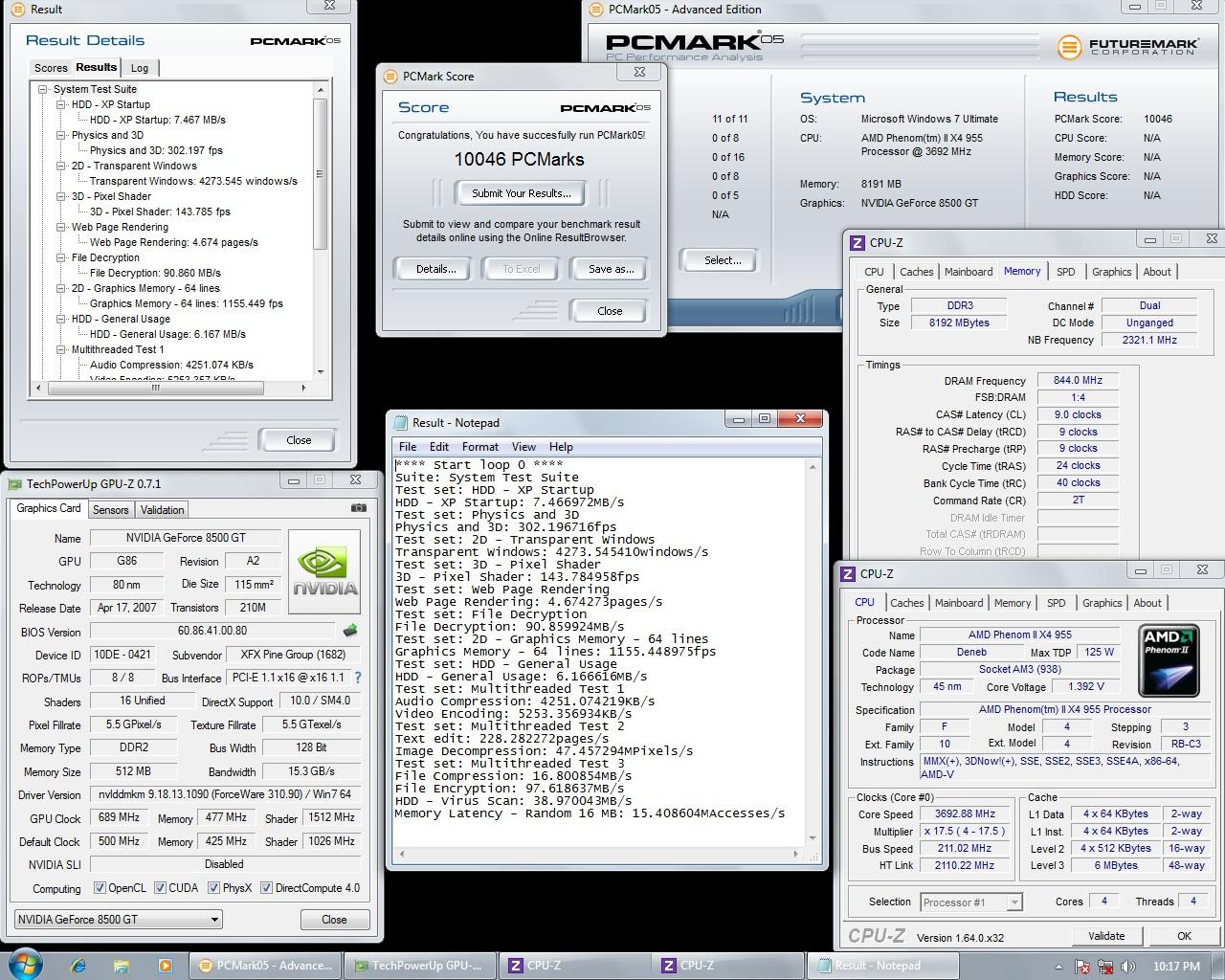Open the File menu in Notepad
Viewport: 1225px width, 980px height.
pyautogui.click(x=408, y=447)
